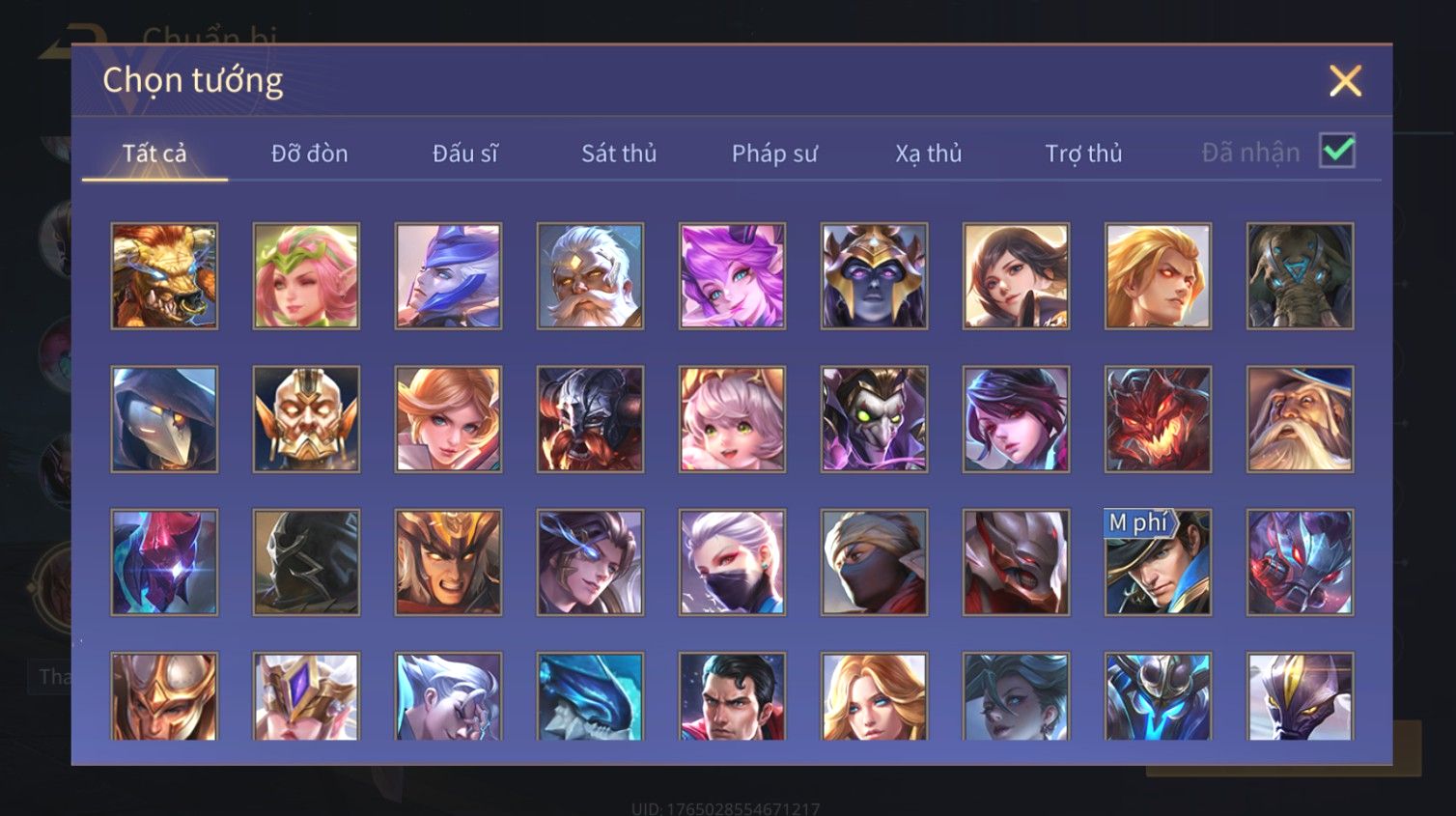Pick the pink-haired hero with green leaf crown
Image resolution: width=1456 pixels, height=816 pixels.
click(x=306, y=276)
